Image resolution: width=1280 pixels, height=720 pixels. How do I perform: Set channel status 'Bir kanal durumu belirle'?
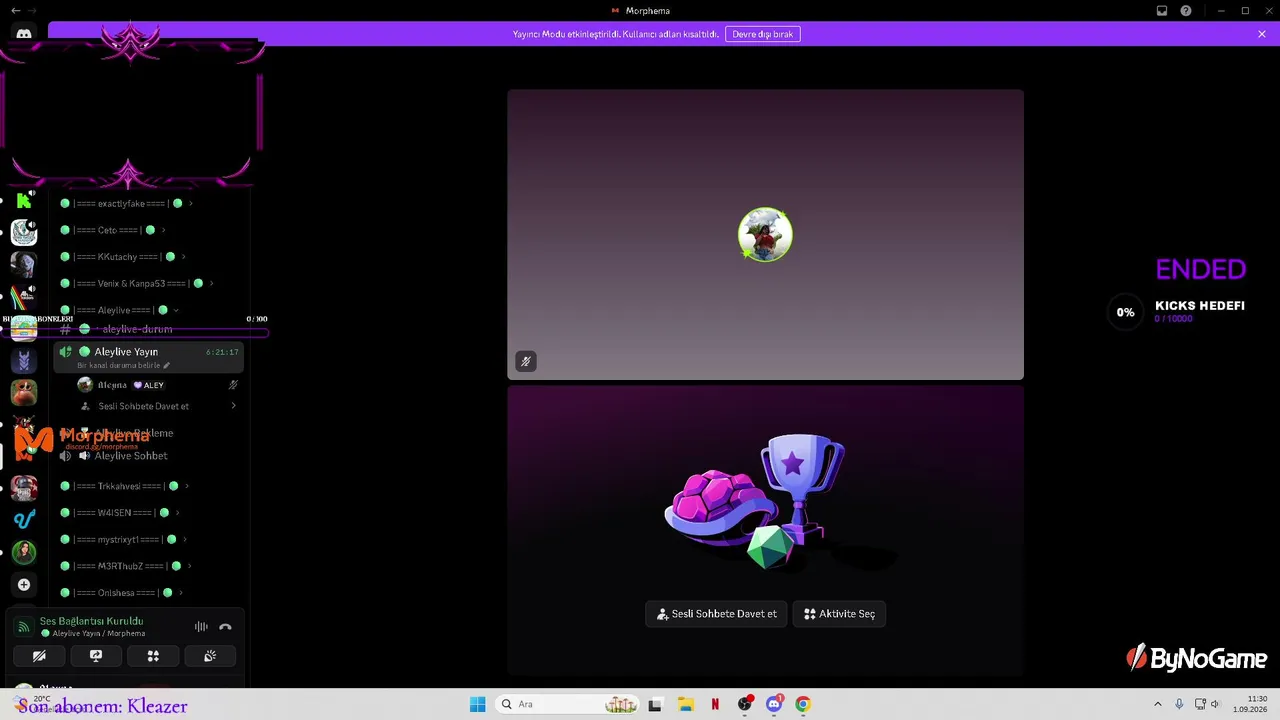(x=124, y=366)
